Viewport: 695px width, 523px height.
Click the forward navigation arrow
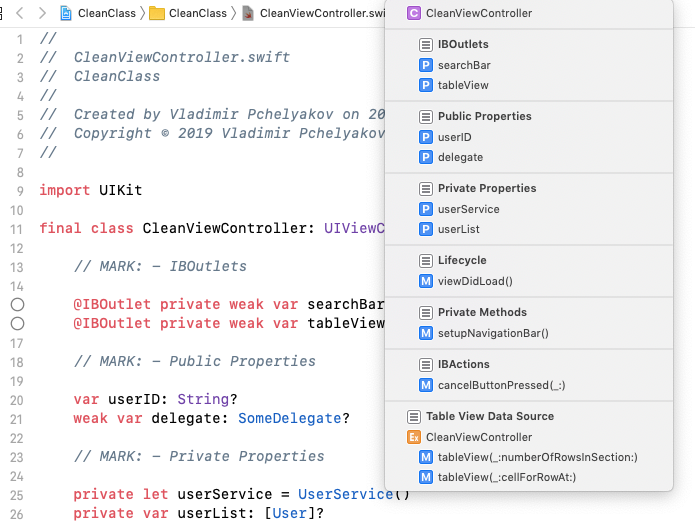(x=41, y=13)
